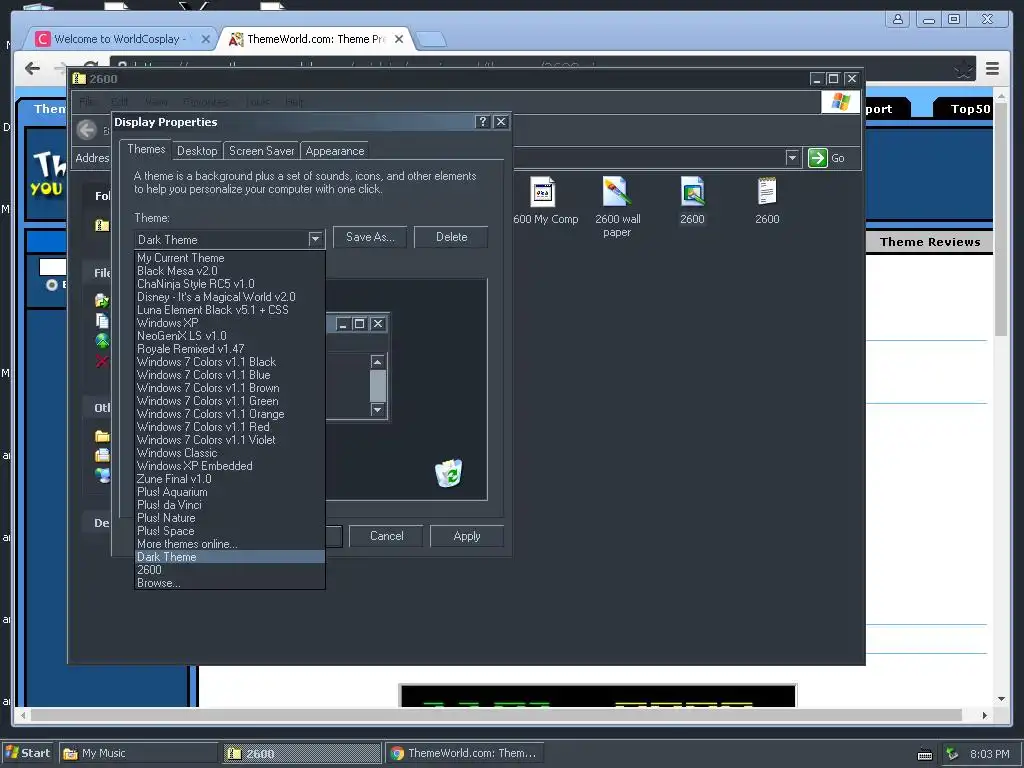This screenshot has height=768, width=1024.
Task: Select 'Plus! Aquarium' in theme list
Action: [230, 492]
